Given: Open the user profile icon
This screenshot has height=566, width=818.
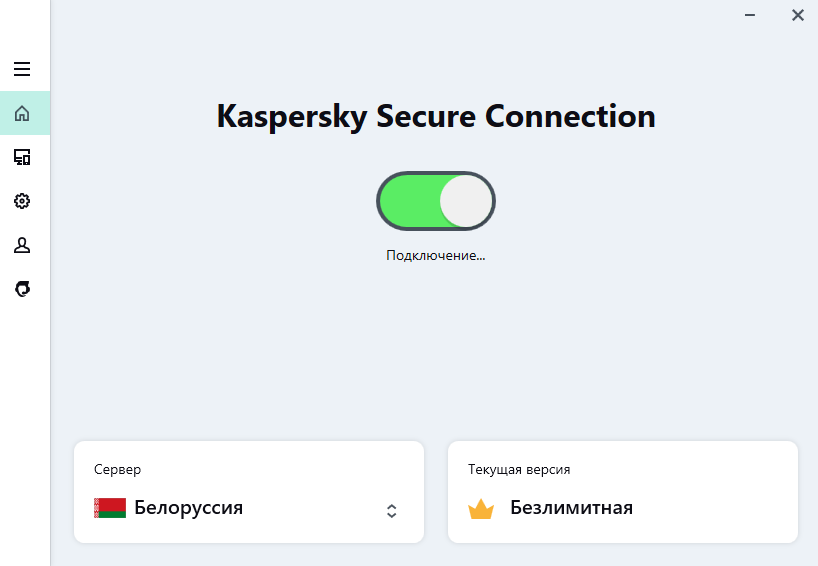Looking at the screenshot, I should click(22, 245).
